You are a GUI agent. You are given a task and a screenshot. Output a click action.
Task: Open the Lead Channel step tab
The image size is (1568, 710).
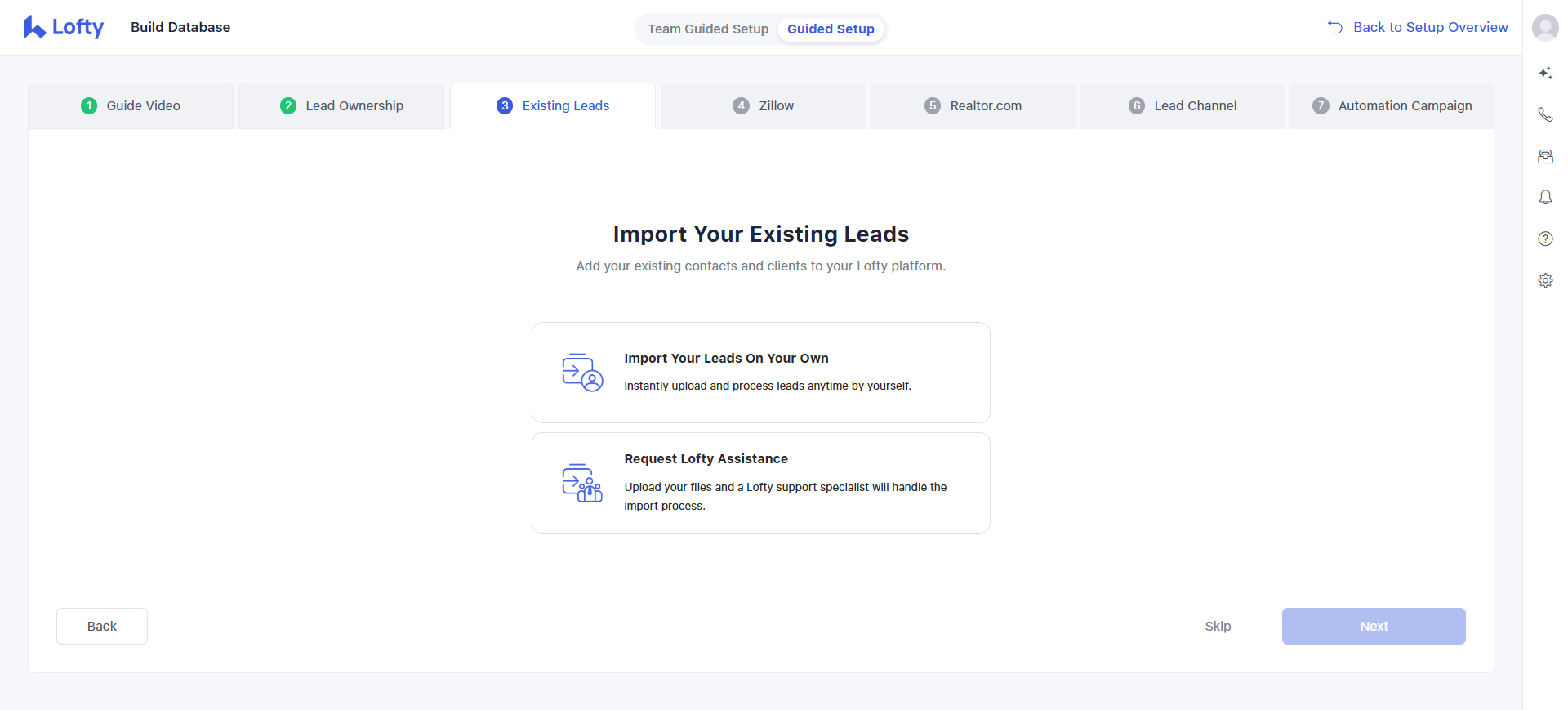pos(1183,106)
